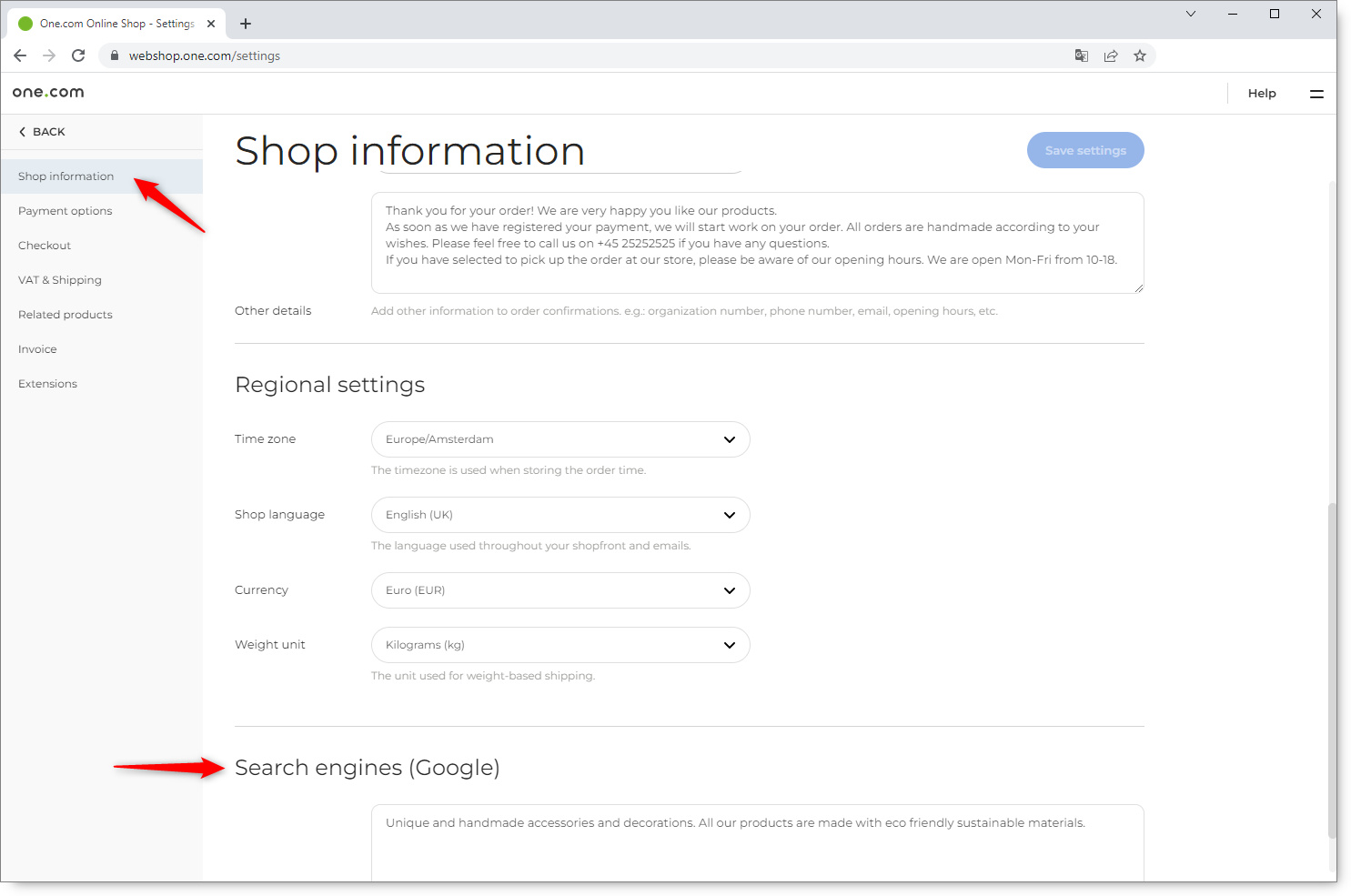Click inside the Other details text area
The image size is (1351, 896).
point(758,243)
